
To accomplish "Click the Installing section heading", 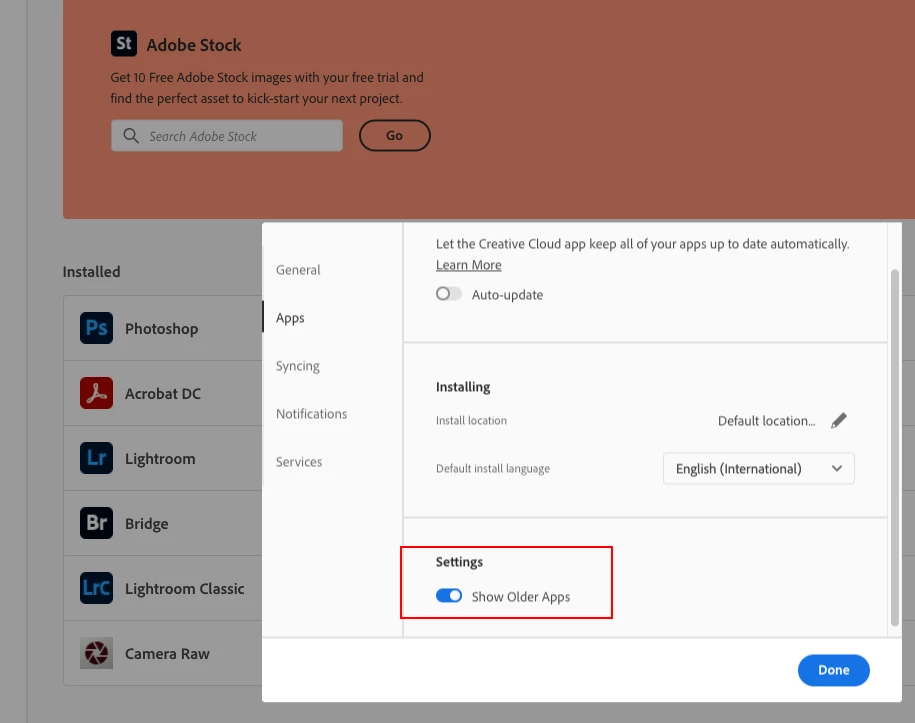I will pyautogui.click(x=463, y=387).
